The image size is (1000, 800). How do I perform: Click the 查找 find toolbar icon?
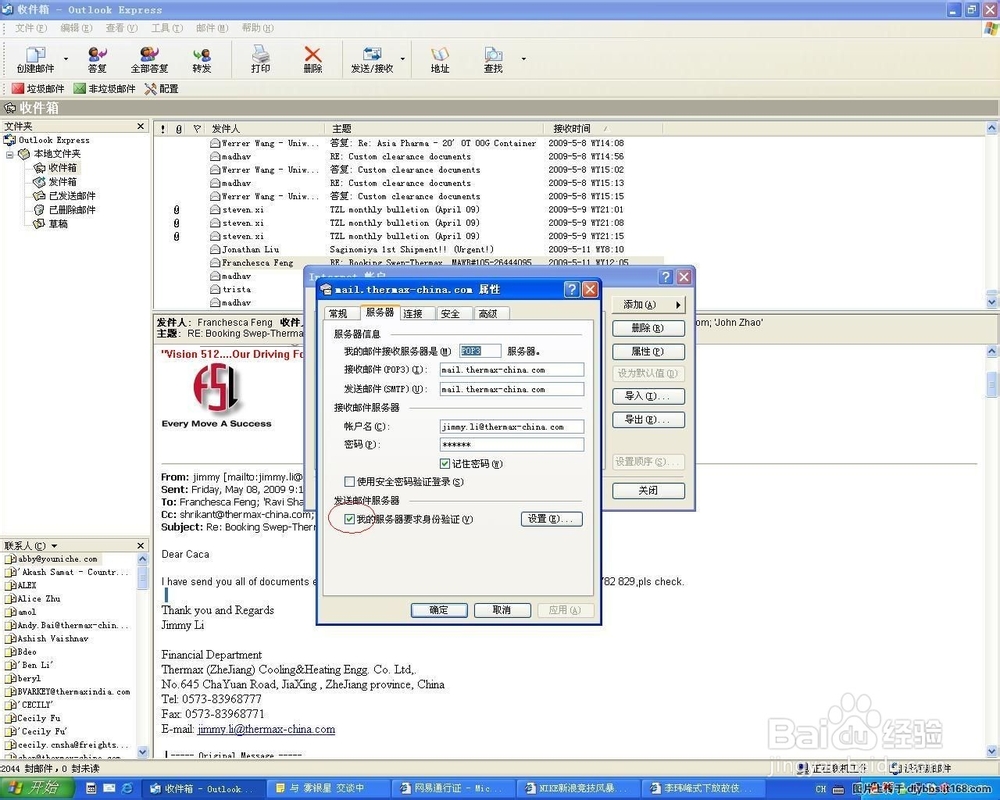point(493,59)
